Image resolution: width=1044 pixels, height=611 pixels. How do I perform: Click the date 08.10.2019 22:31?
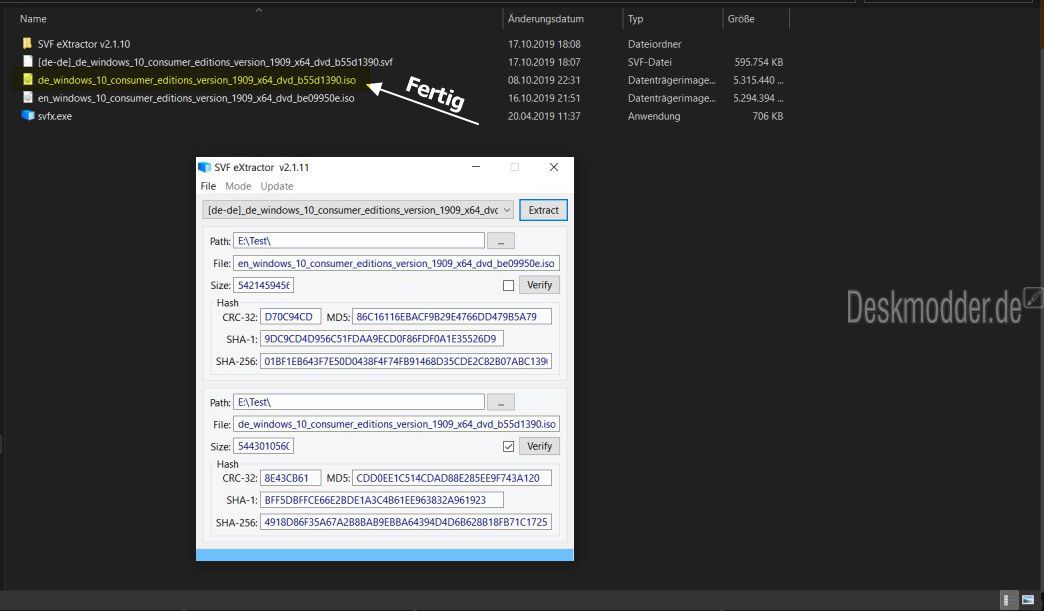tap(544, 80)
